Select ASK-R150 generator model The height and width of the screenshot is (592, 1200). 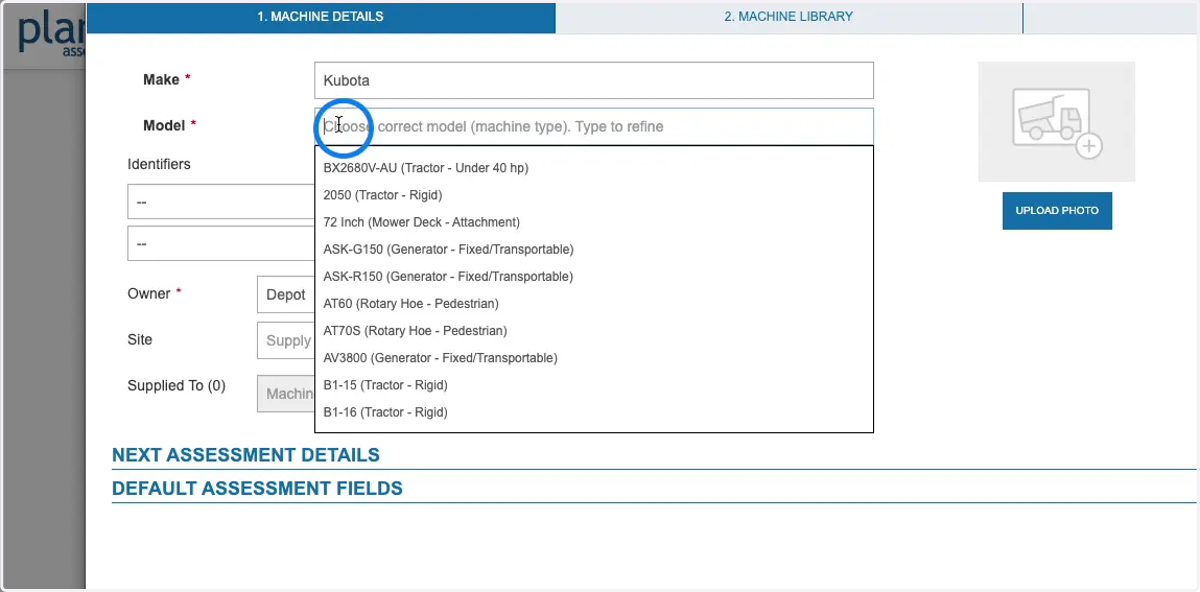click(x=594, y=276)
